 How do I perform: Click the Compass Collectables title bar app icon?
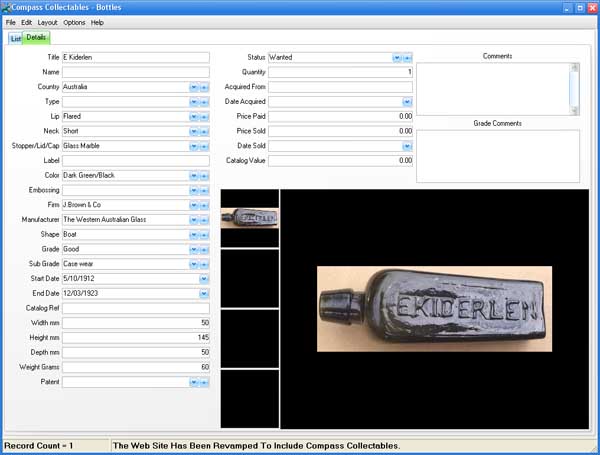tap(6, 7)
